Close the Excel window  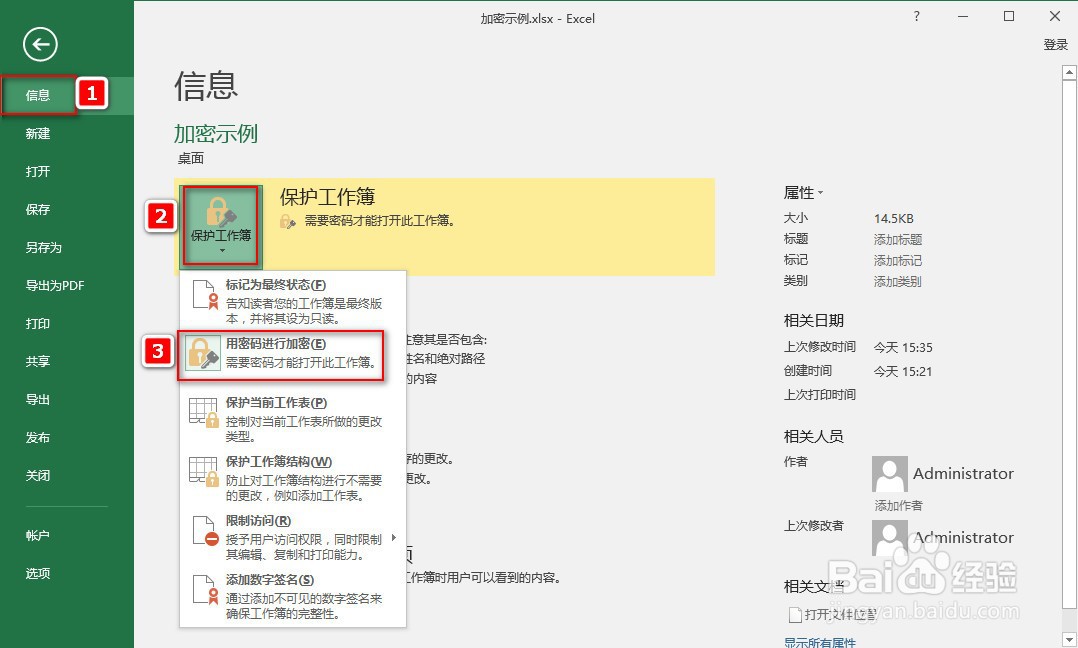click(1055, 16)
